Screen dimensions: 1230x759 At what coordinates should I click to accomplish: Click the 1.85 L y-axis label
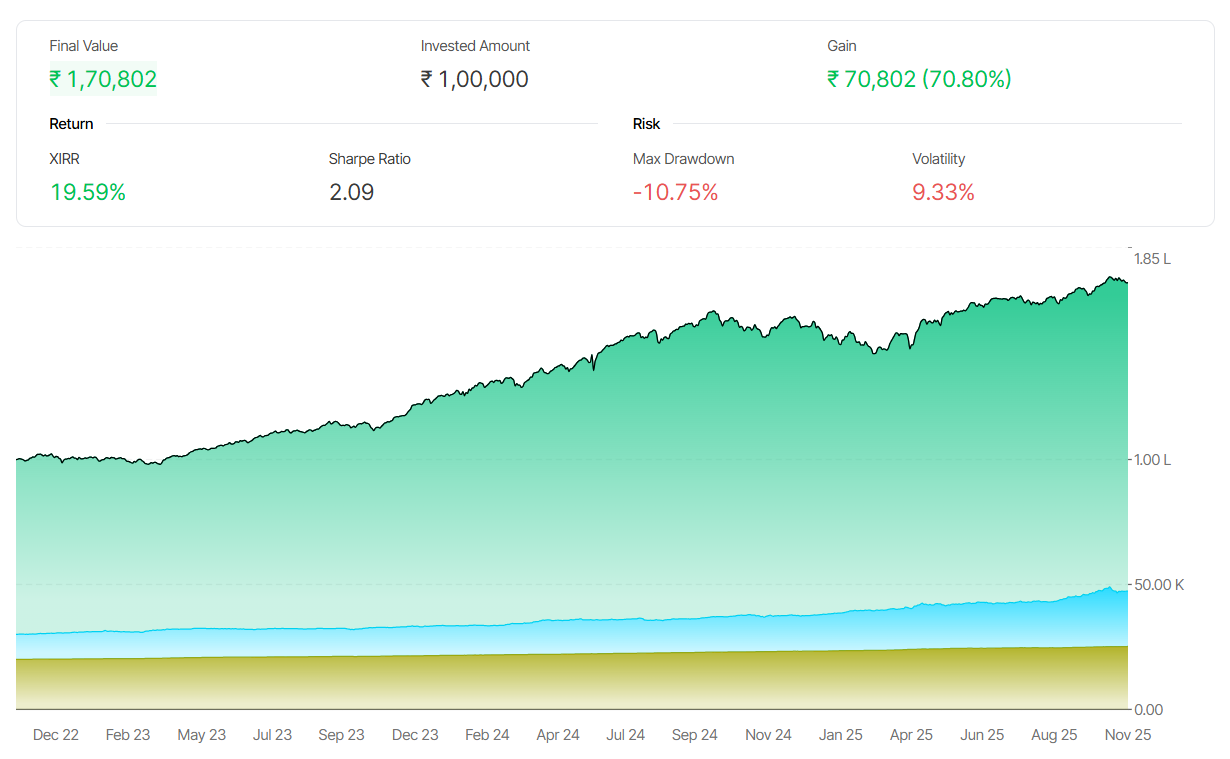[x=1151, y=259]
